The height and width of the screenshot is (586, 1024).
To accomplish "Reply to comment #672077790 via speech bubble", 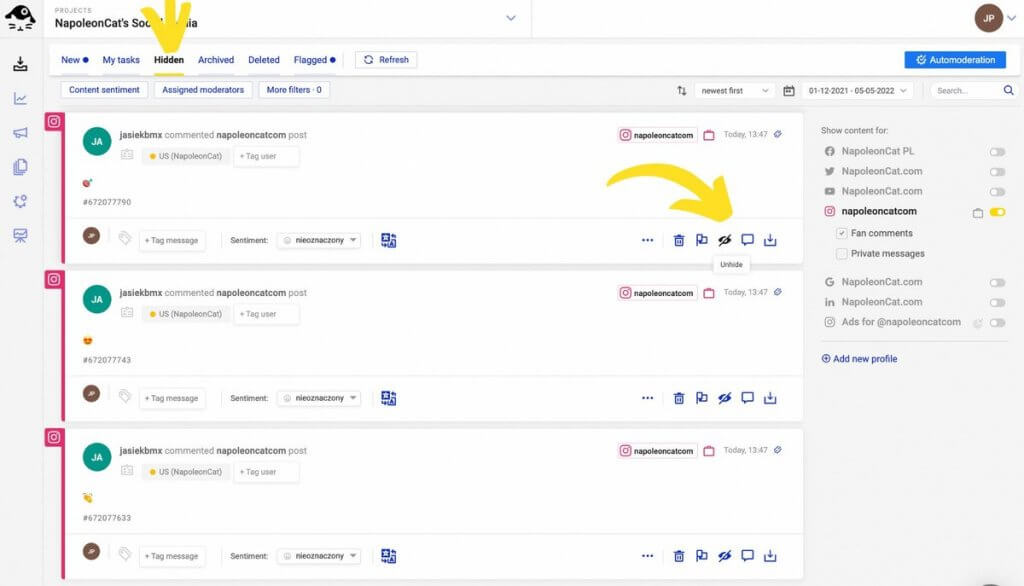I will pos(747,240).
